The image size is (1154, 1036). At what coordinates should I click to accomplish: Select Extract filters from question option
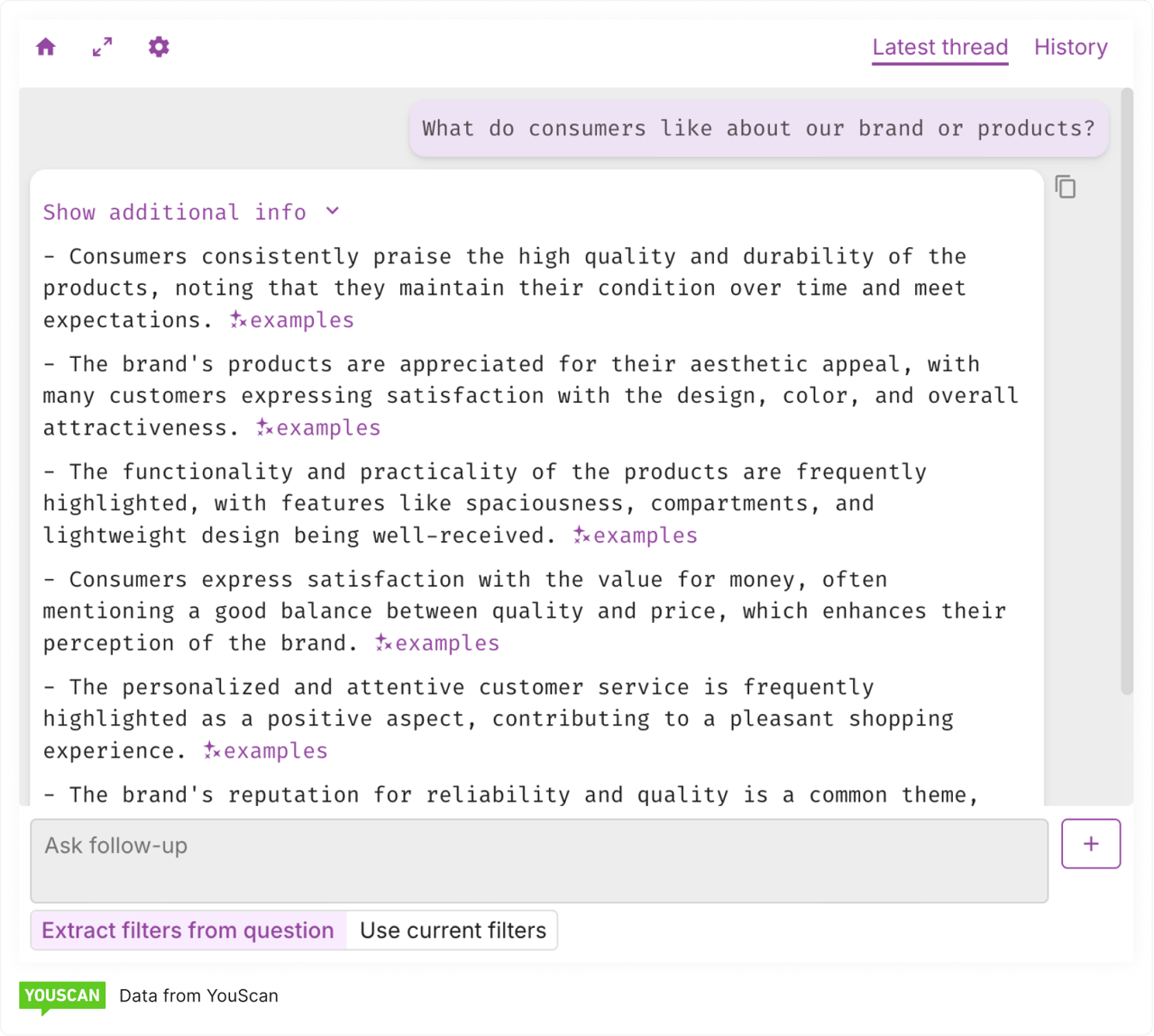(188, 931)
